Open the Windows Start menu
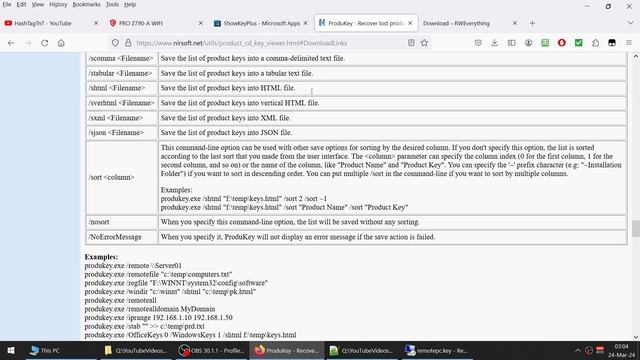This screenshot has height=360, width=640. tap(11, 351)
